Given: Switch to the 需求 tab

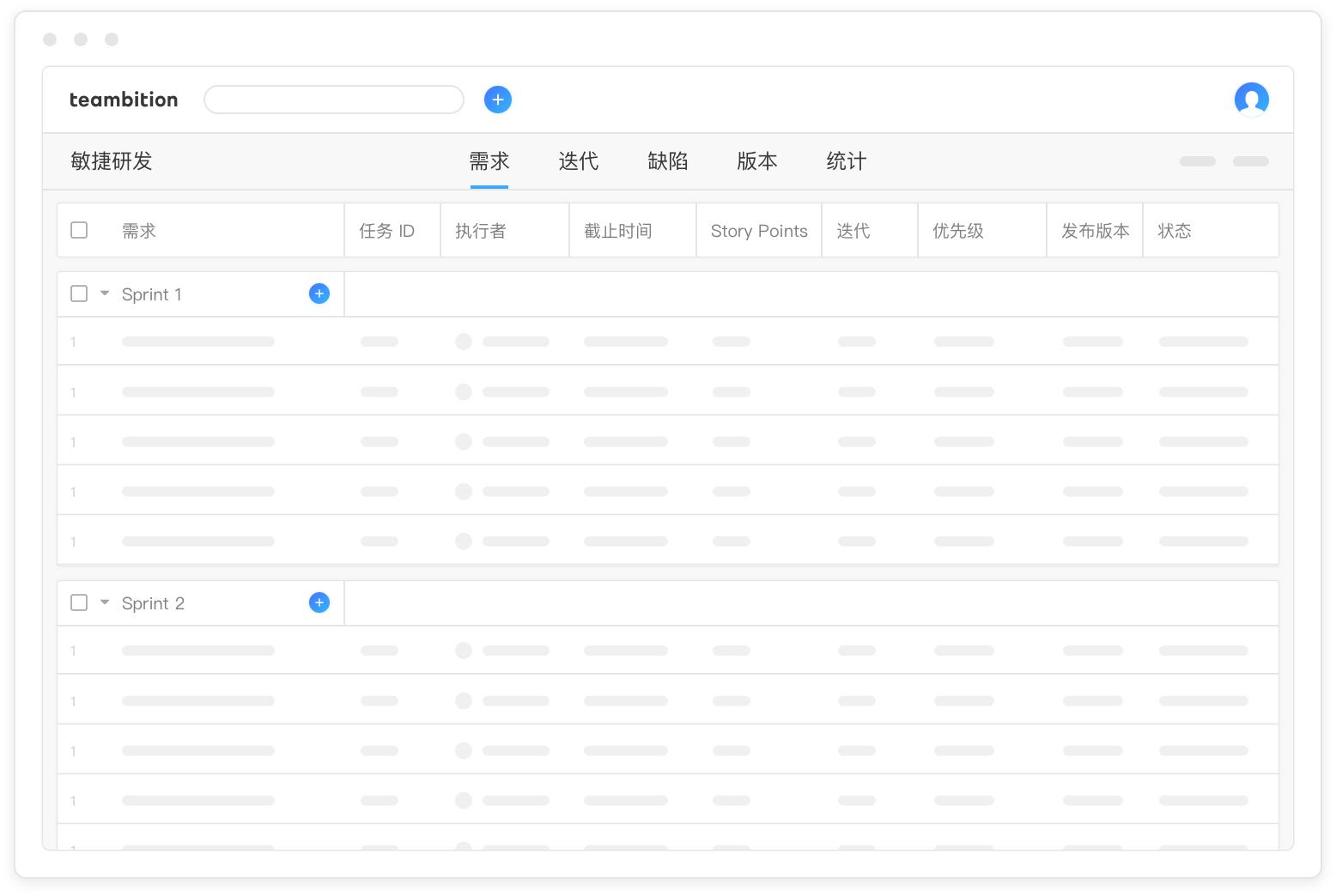Looking at the screenshot, I should 489,161.
